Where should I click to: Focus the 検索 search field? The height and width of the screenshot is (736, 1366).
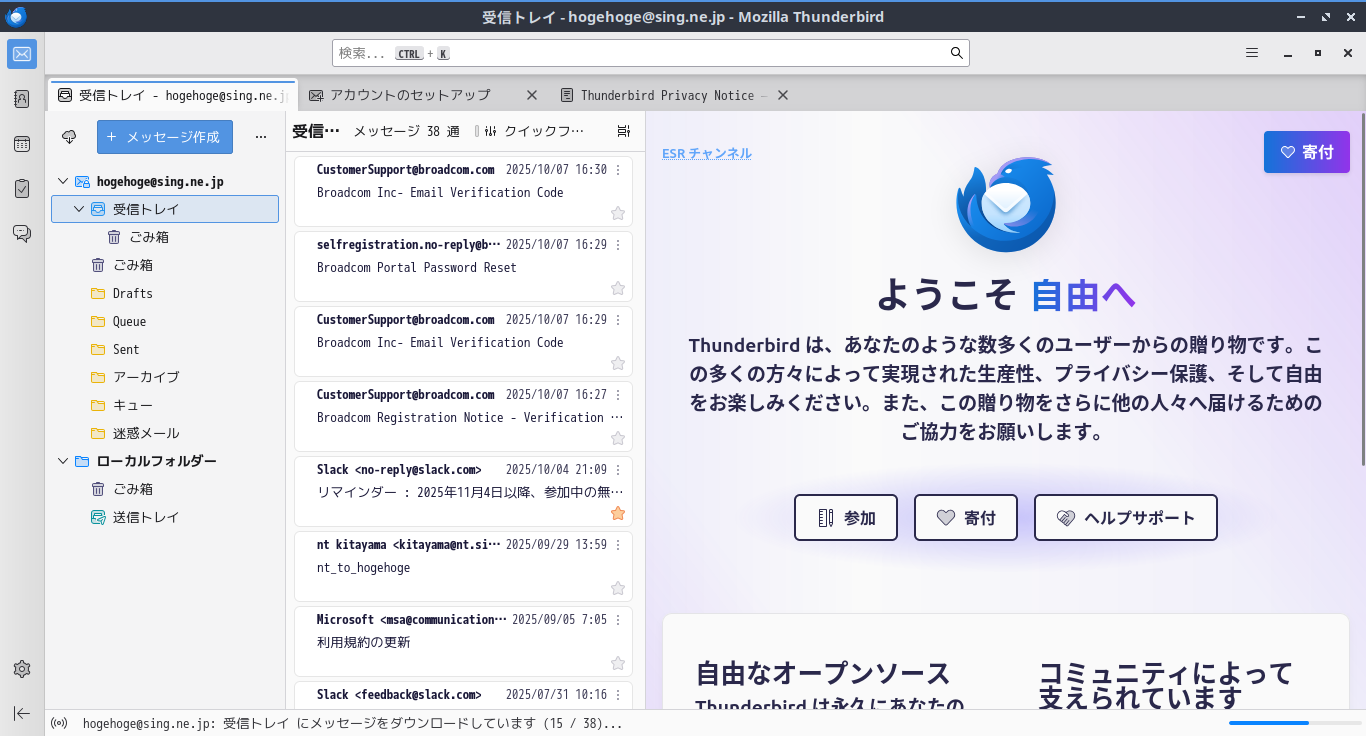tap(651, 53)
